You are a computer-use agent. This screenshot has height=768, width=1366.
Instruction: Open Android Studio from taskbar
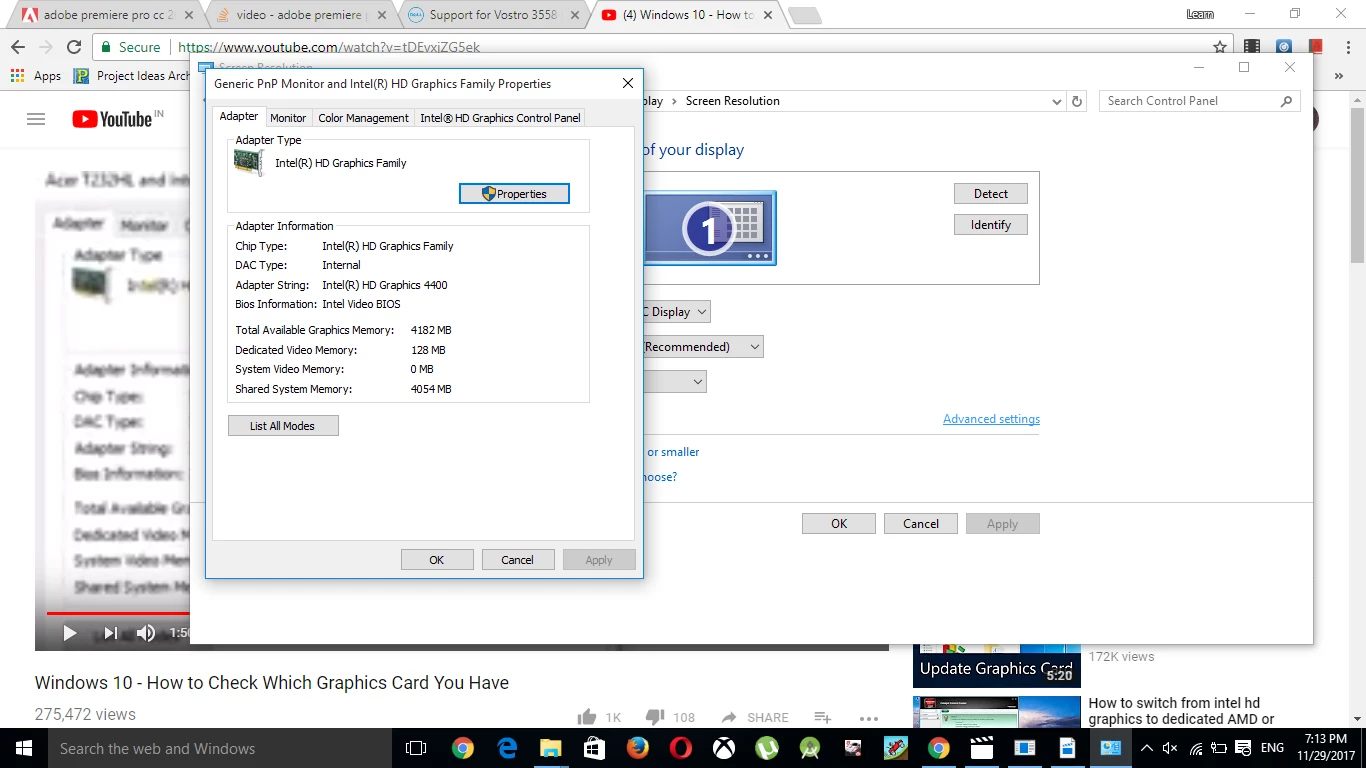click(x=811, y=748)
